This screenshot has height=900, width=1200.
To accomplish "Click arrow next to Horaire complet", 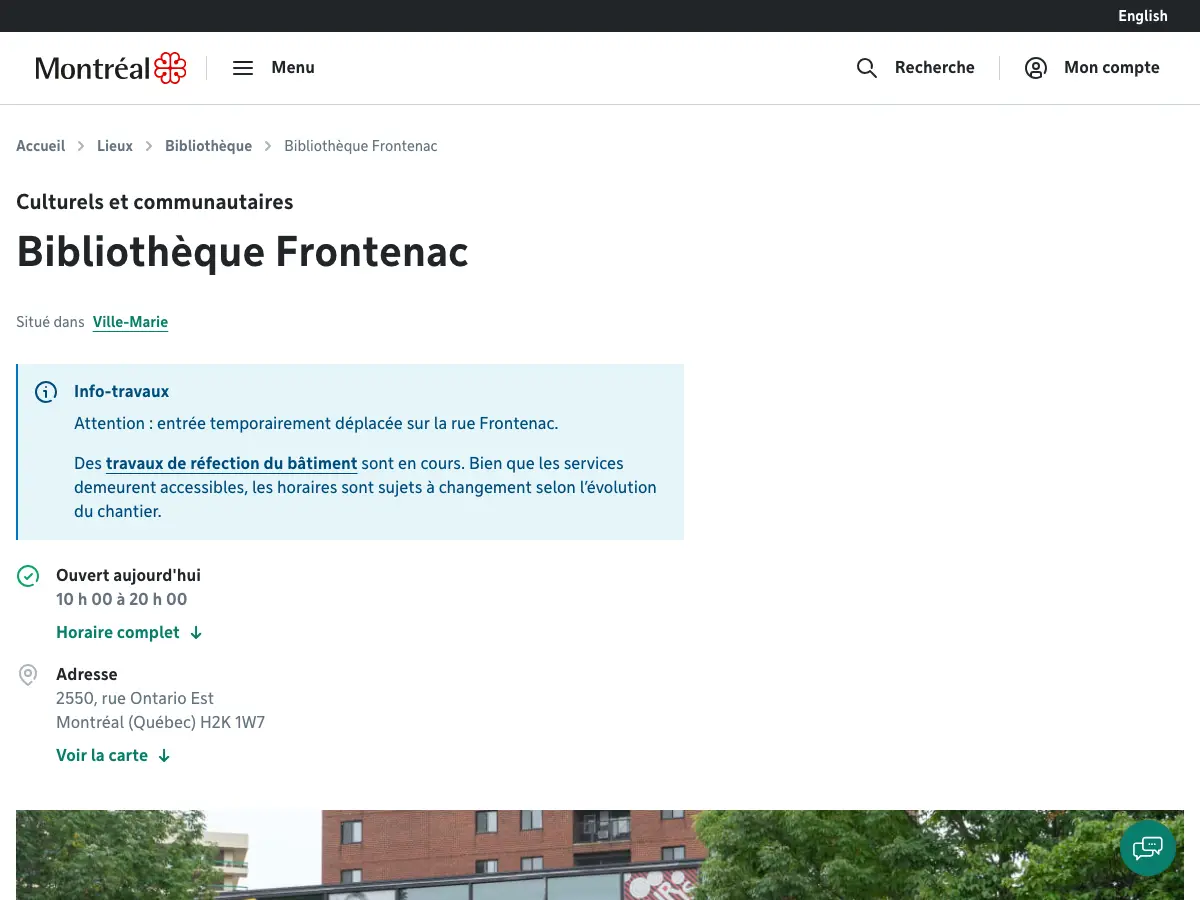I will [x=196, y=633].
